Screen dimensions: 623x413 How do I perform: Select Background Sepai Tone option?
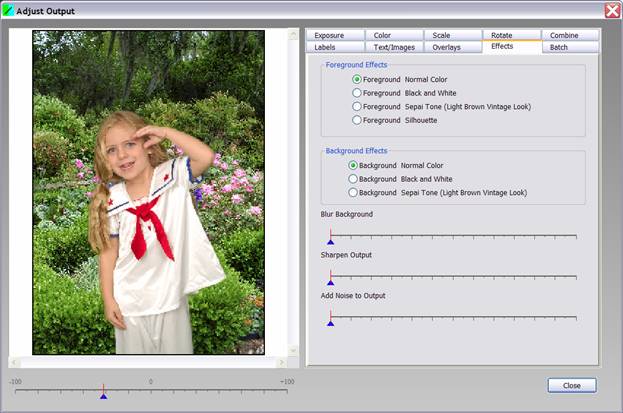(437, 192)
